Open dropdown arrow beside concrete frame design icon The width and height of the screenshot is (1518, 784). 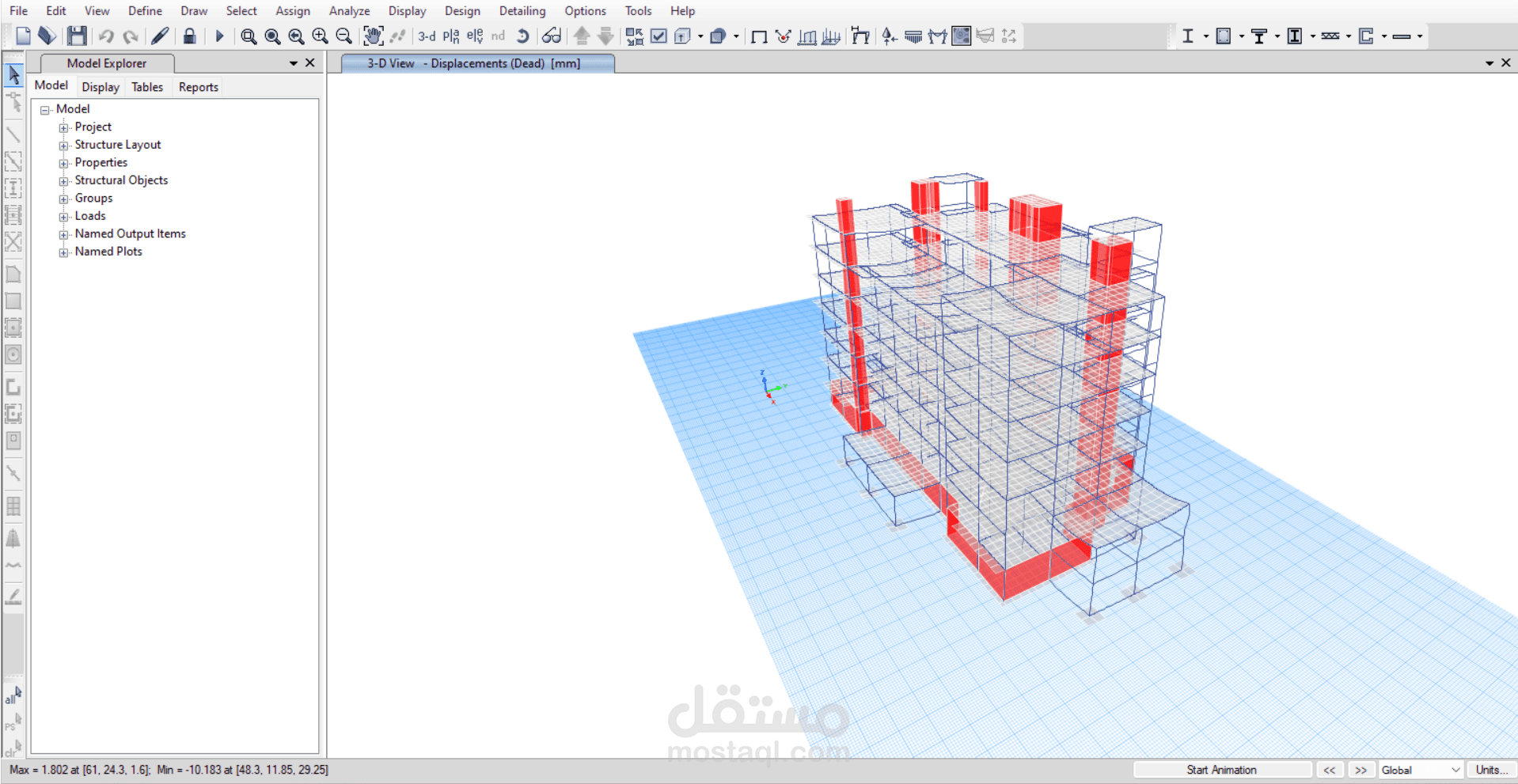(1241, 36)
